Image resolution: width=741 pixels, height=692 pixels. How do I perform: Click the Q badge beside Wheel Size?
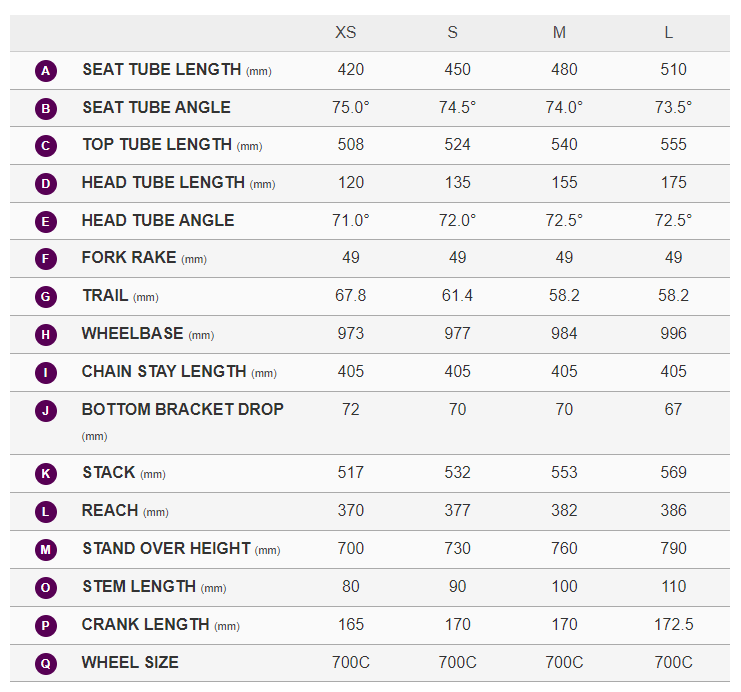[x=46, y=663]
